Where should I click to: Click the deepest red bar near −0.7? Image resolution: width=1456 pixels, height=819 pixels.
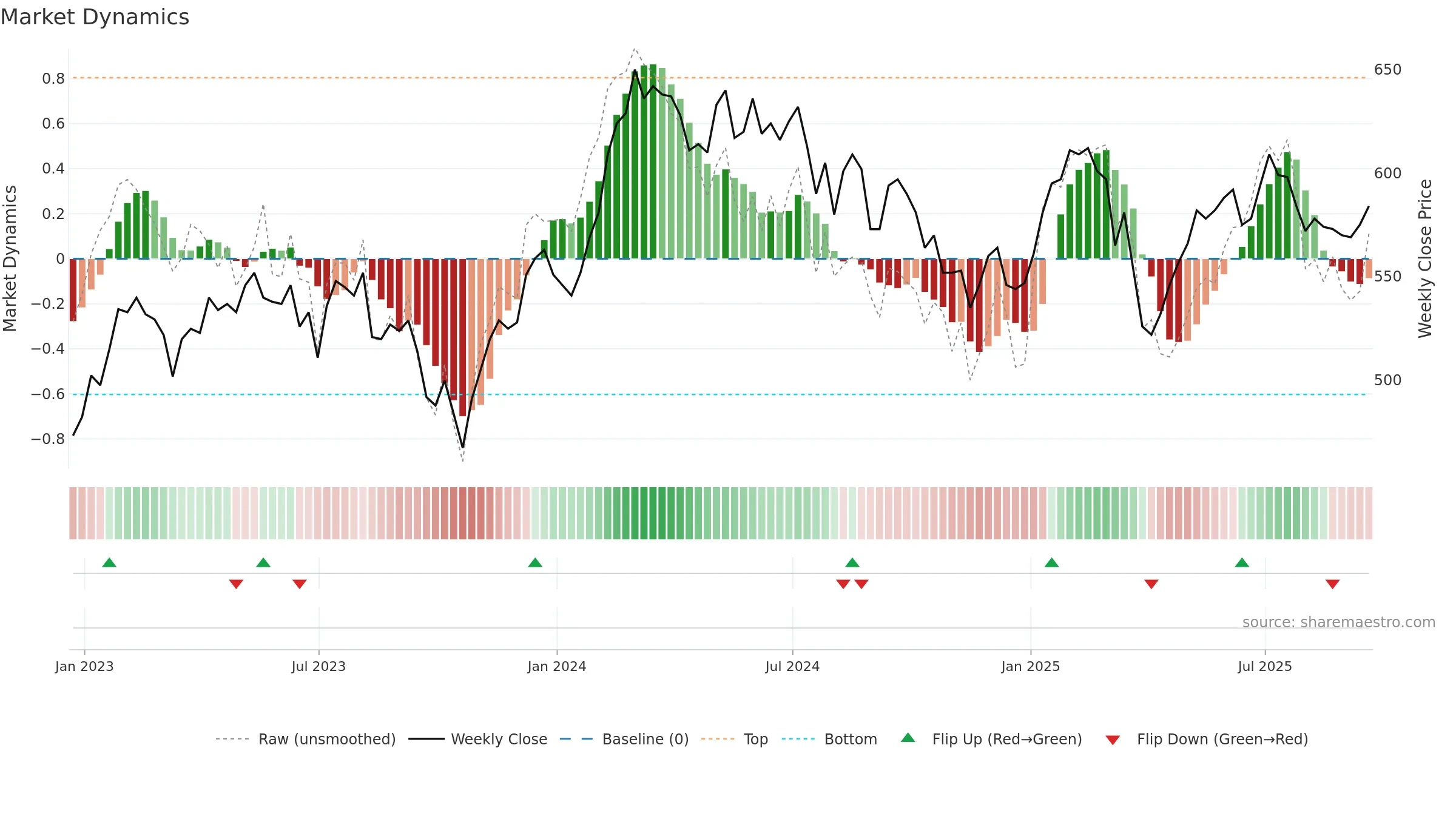pos(463,337)
